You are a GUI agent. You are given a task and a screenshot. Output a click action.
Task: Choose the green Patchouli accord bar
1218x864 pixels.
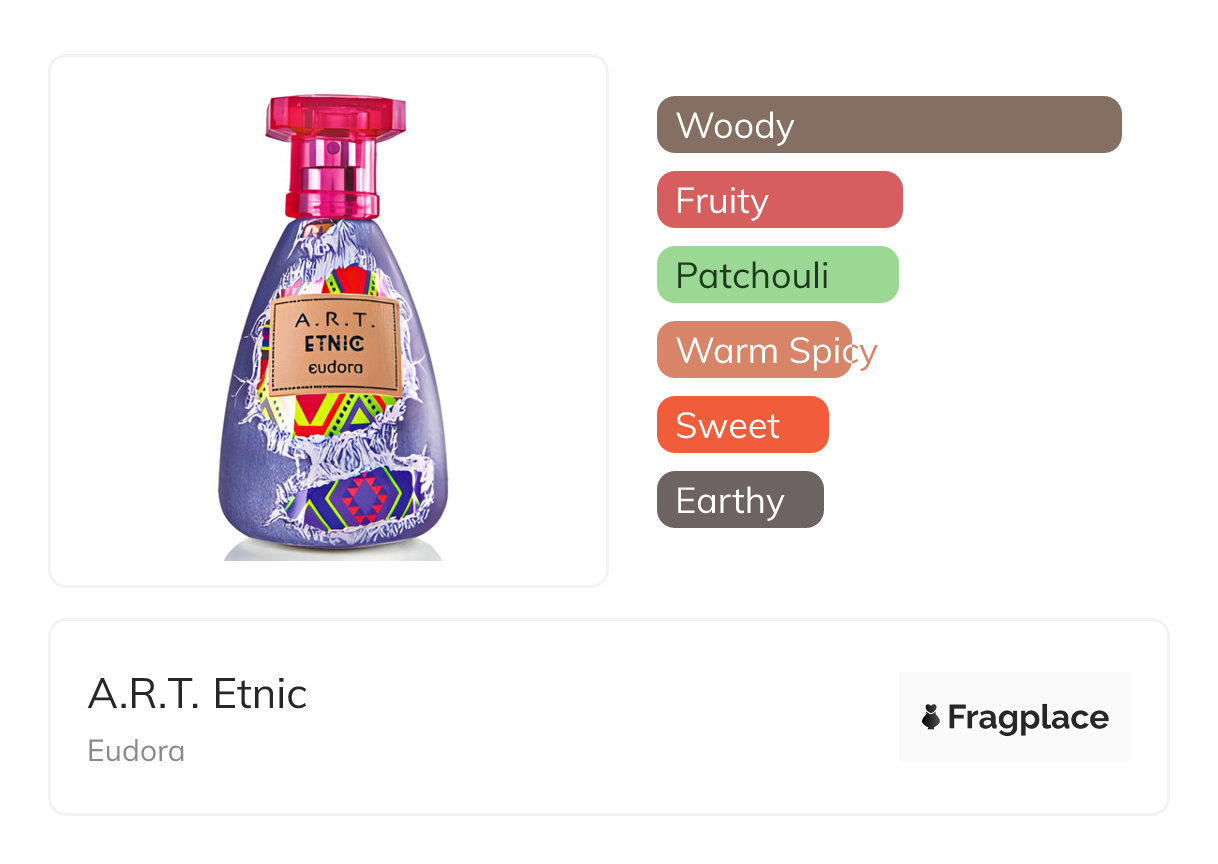[x=777, y=275]
